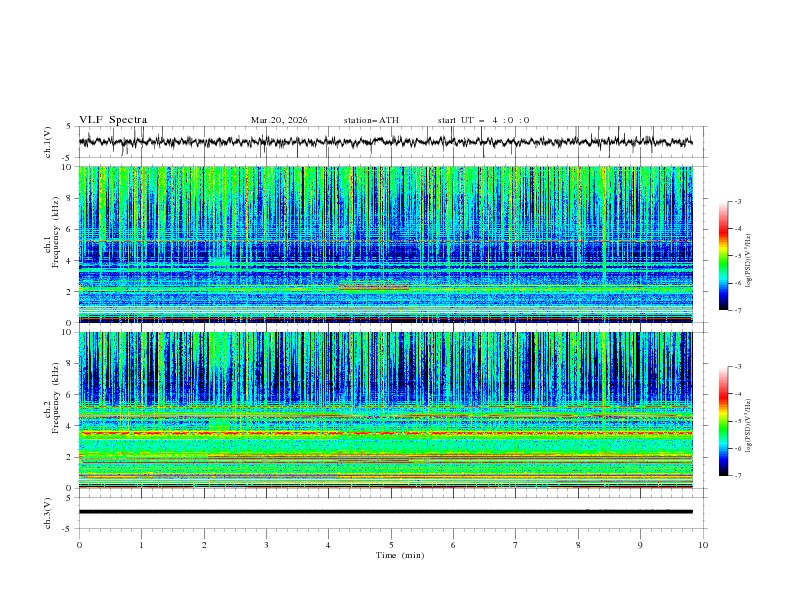Select the ch.1 "Frequency (kHz)" axis label

coord(56,233)
